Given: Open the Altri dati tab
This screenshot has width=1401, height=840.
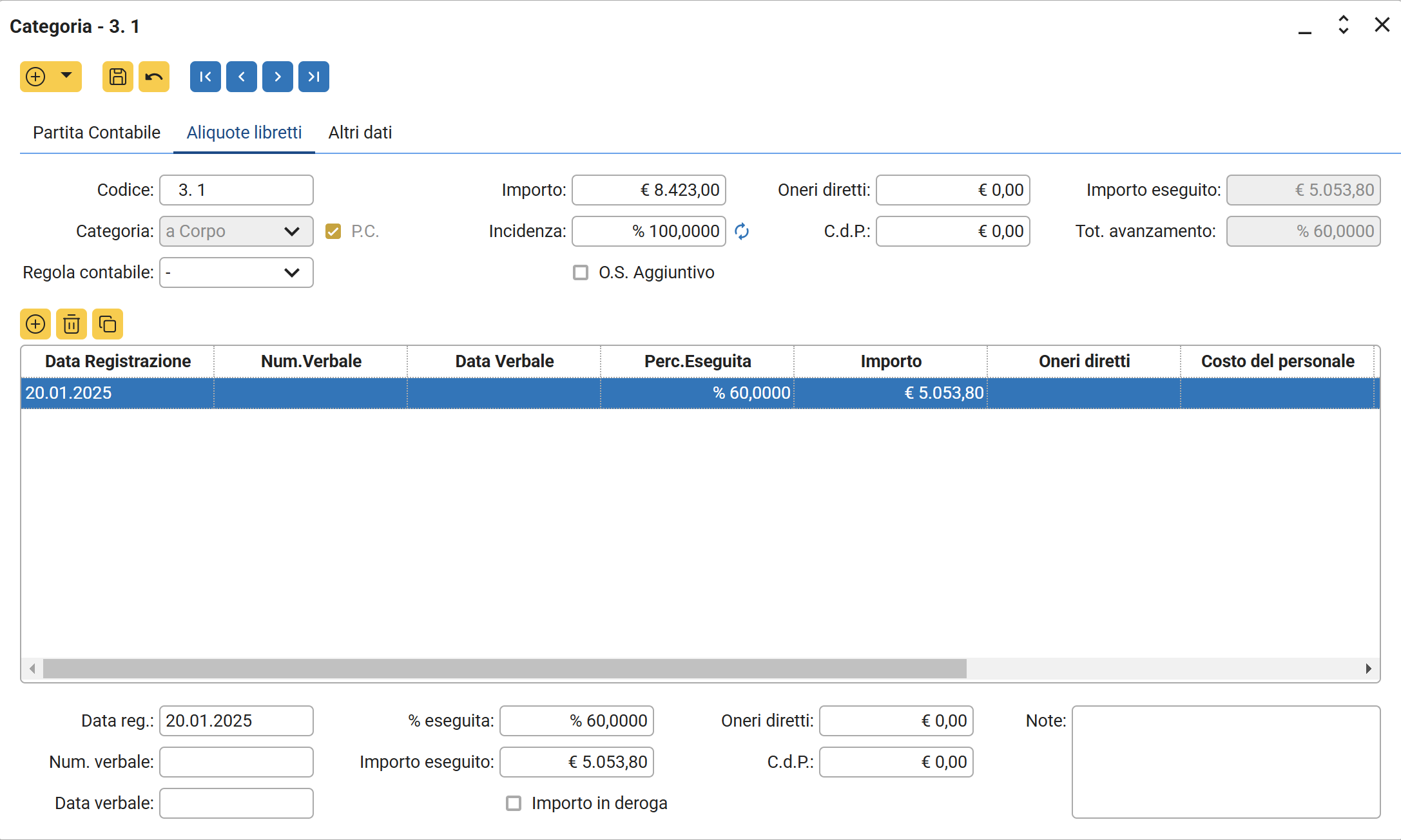Looking at the screenshot, I should [360, 133].
